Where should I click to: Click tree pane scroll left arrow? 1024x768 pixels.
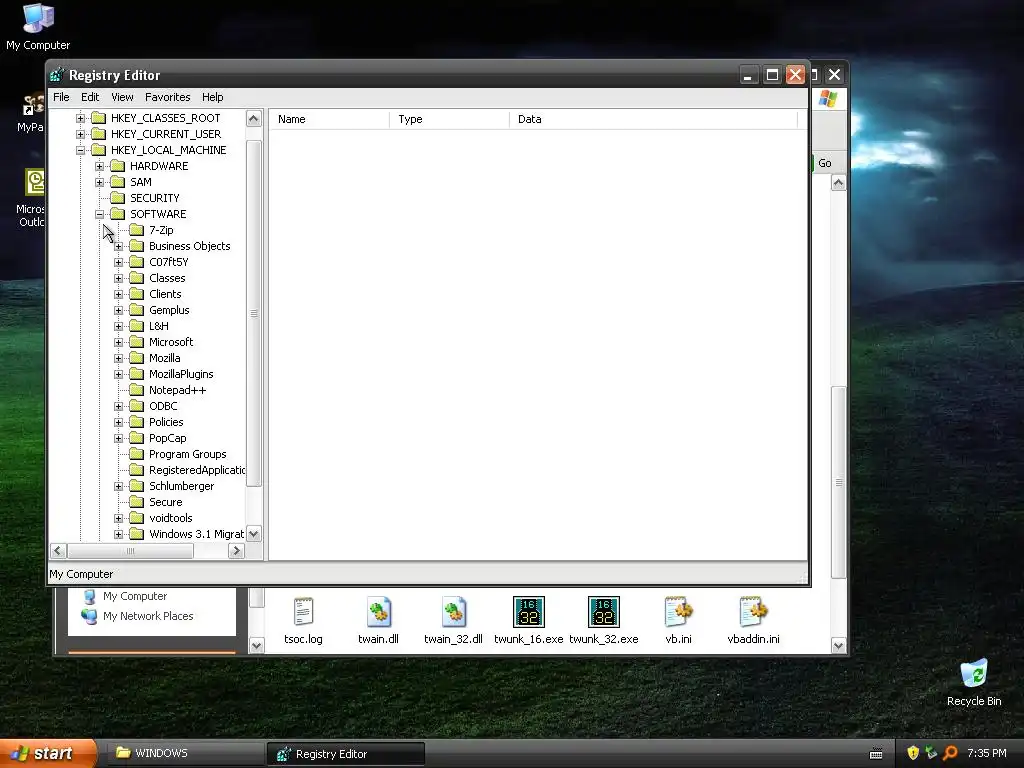(x=58, y=551)
